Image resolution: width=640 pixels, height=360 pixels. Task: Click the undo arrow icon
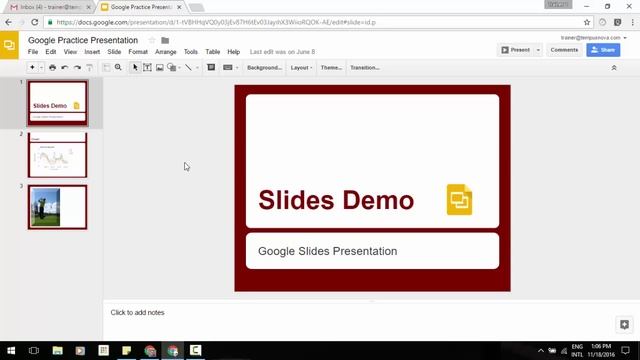pyautogui.click(x=64, y=68)
